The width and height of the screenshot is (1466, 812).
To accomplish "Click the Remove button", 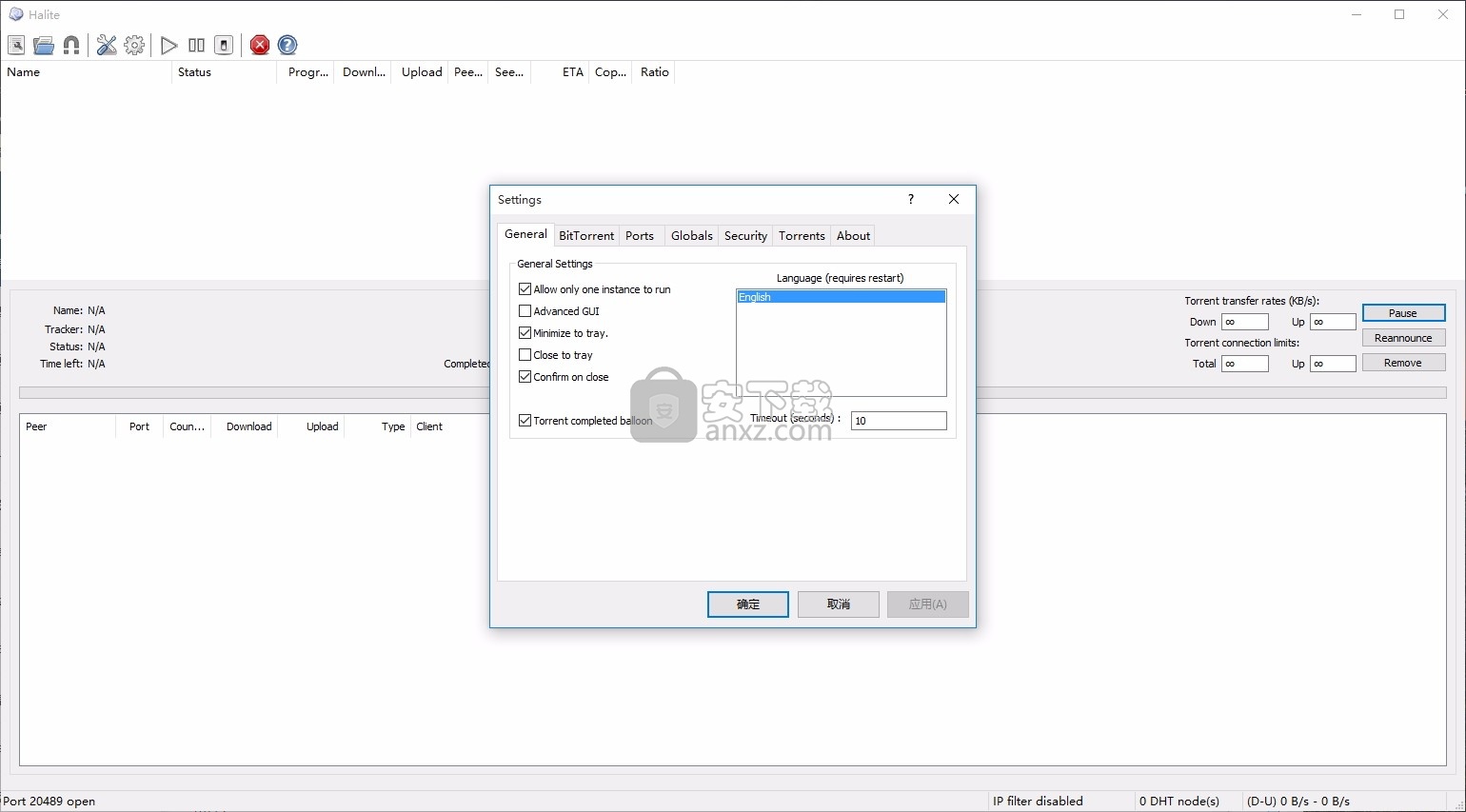I will 1403,363.
